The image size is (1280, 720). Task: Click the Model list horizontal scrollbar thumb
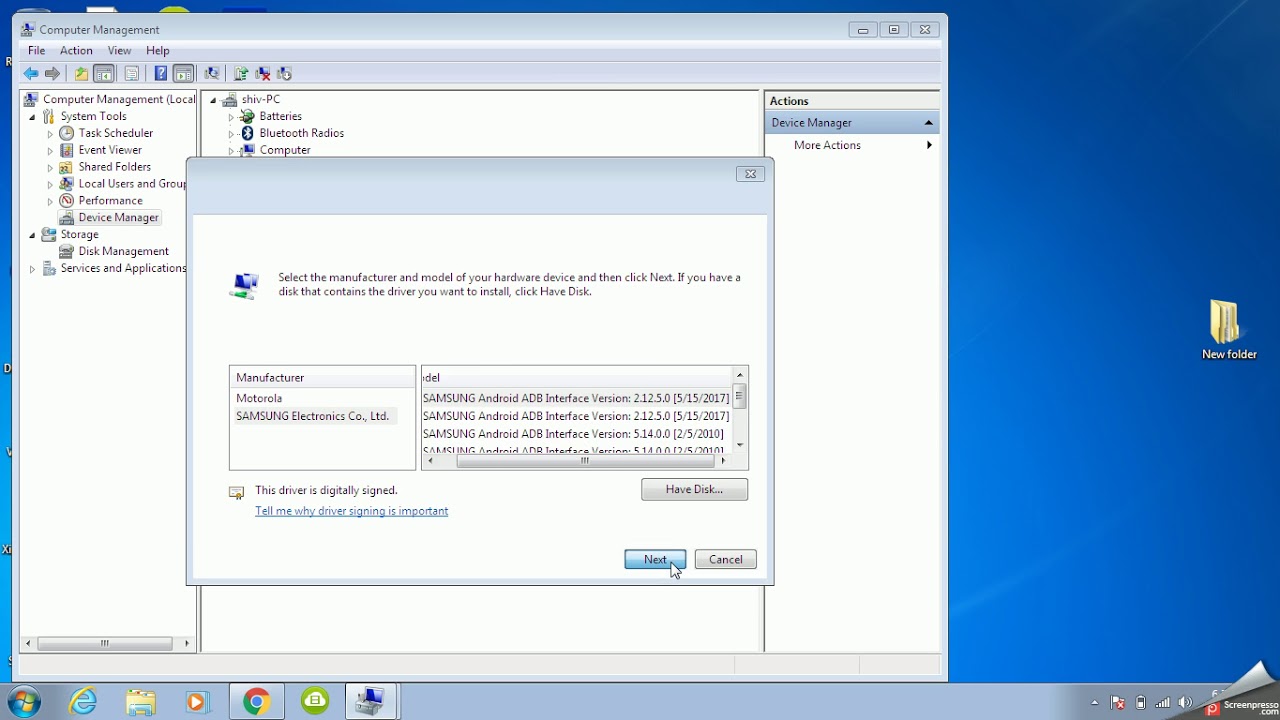584,461
